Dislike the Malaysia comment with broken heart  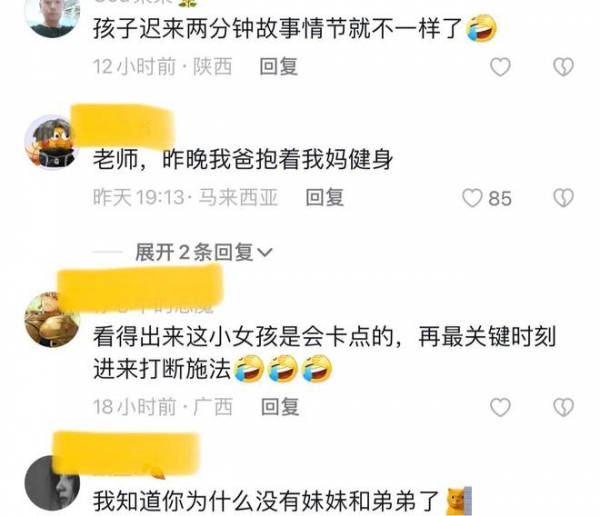coord(564,198)
